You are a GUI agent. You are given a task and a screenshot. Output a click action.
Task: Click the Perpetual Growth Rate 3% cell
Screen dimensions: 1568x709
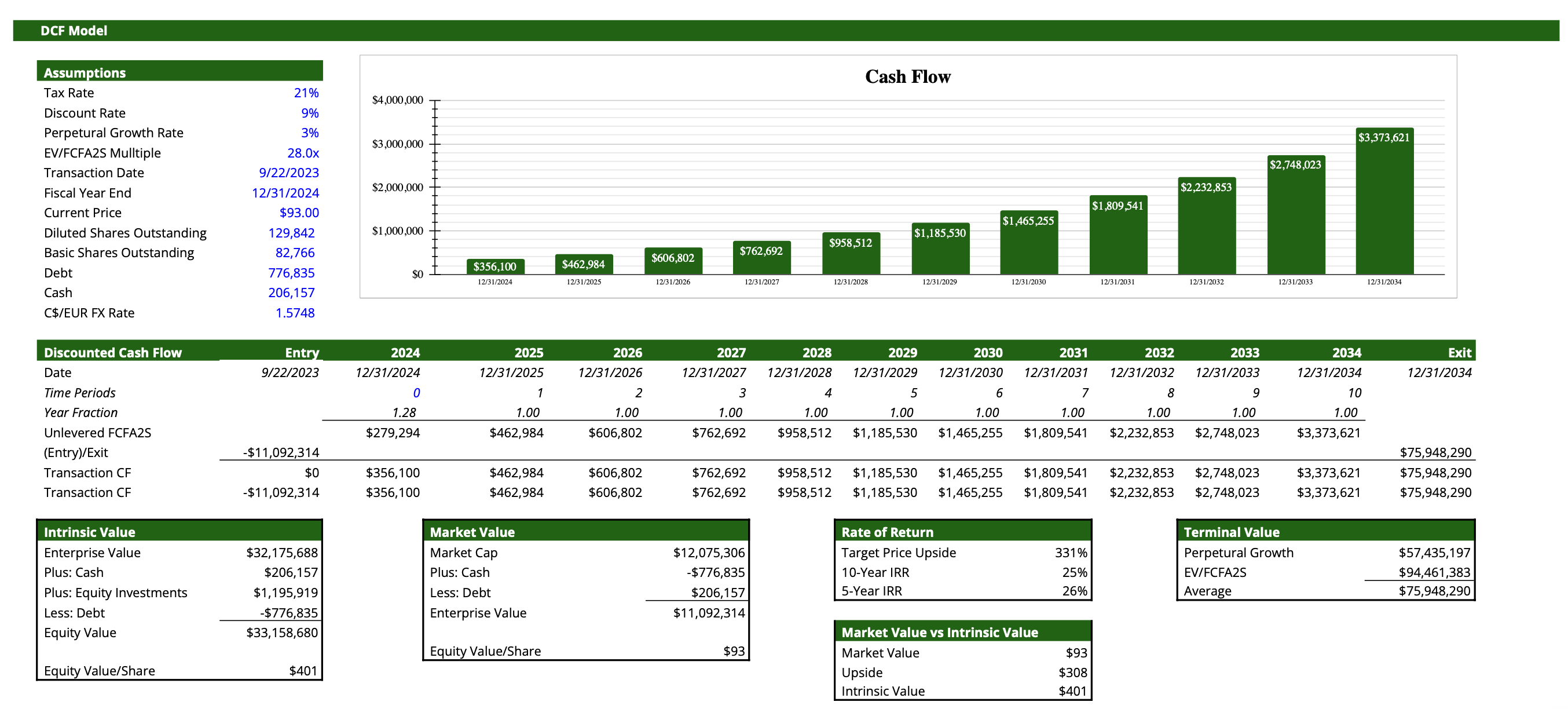coord(309,133)
